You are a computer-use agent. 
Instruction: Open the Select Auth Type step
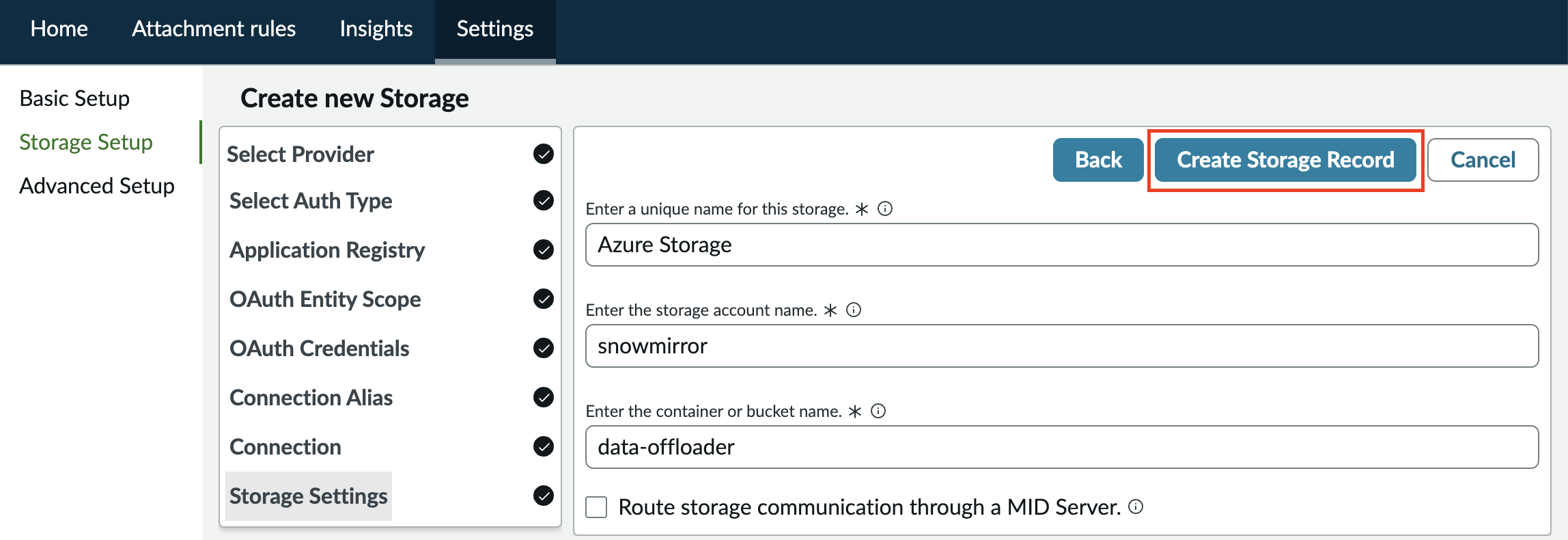311,201
